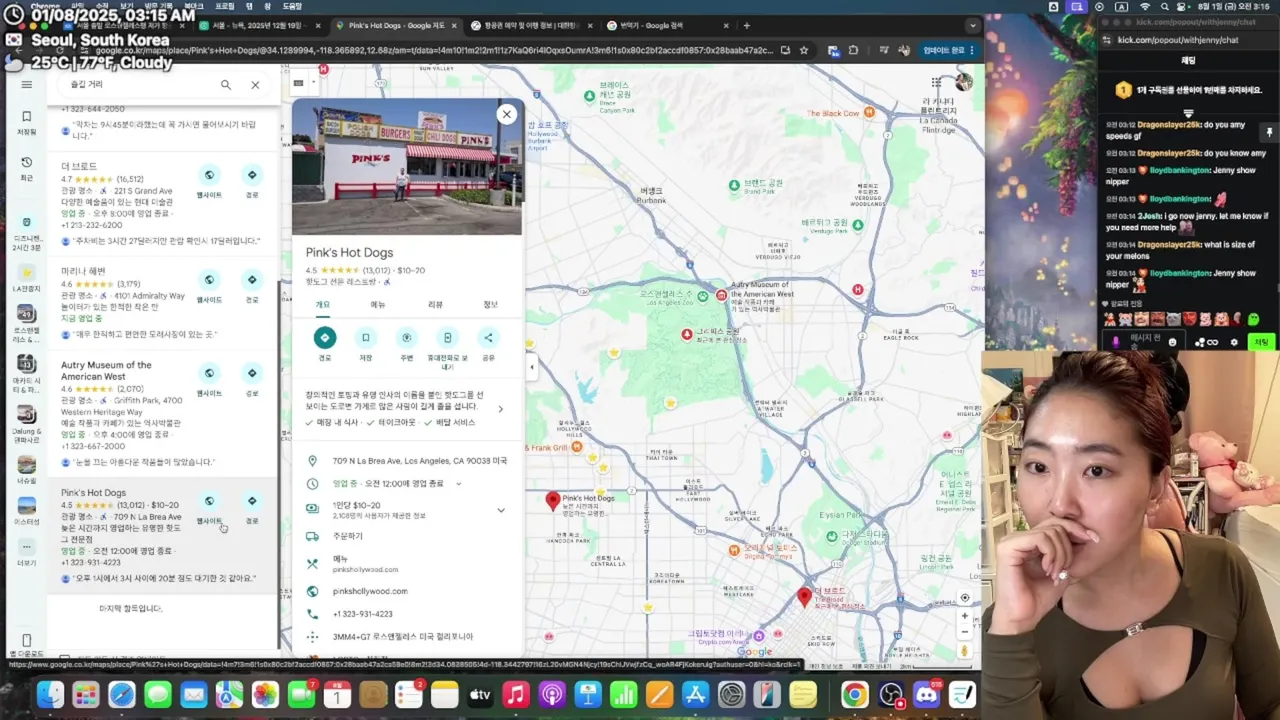Open the Info tab in Pink's panel
The height and width of the screenshot is (720, 1280).
[490, 305]
